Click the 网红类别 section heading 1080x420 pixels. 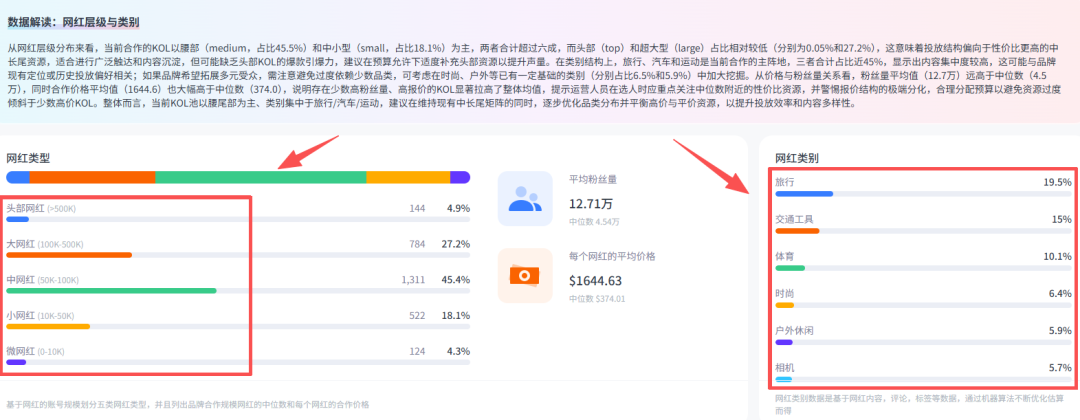(x=797, y=159)
